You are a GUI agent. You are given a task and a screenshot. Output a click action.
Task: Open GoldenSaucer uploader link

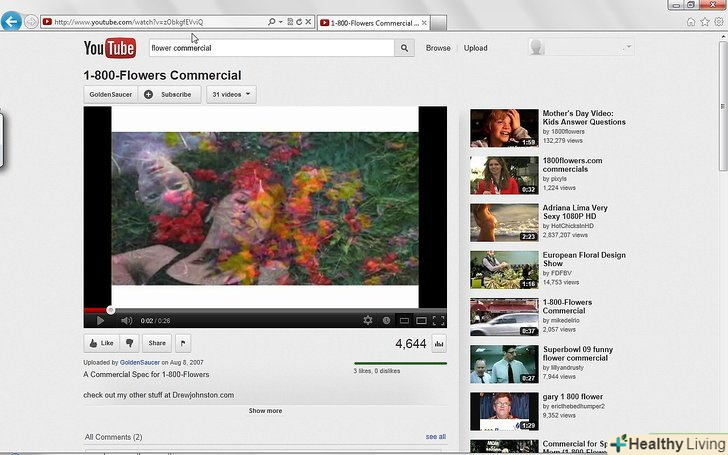click(140, 362)
